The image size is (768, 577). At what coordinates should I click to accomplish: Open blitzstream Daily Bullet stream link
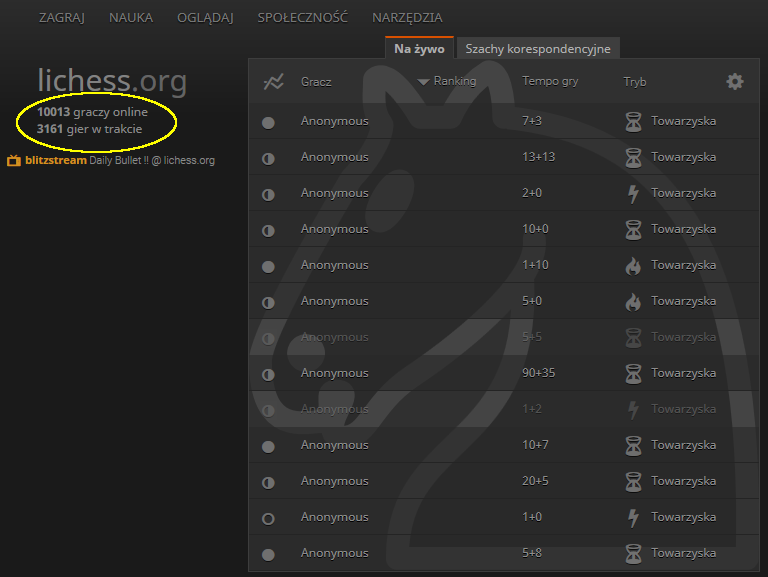pyautogui.click(x=120, y=160)
